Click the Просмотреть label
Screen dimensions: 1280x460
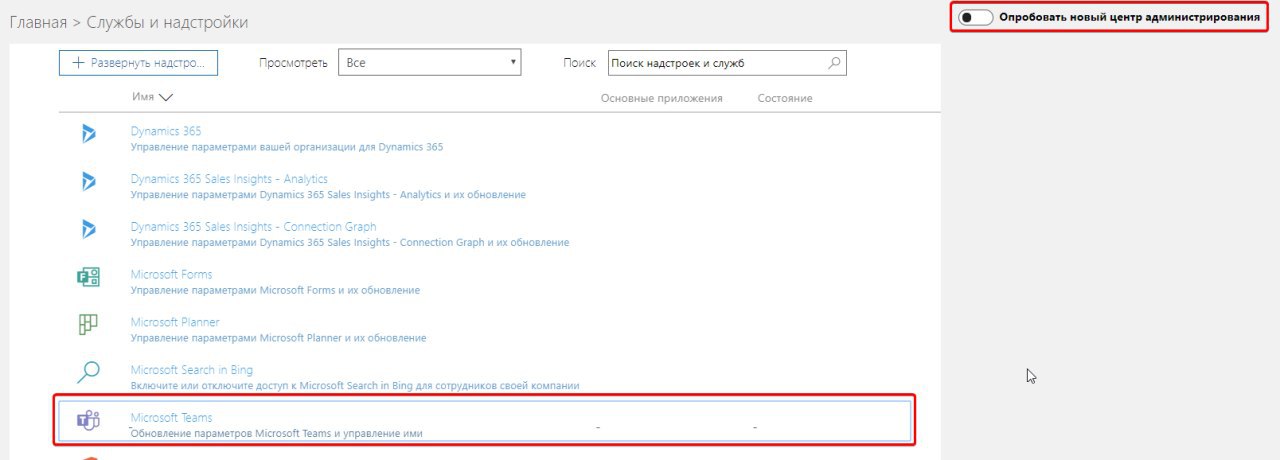(293, 63)
